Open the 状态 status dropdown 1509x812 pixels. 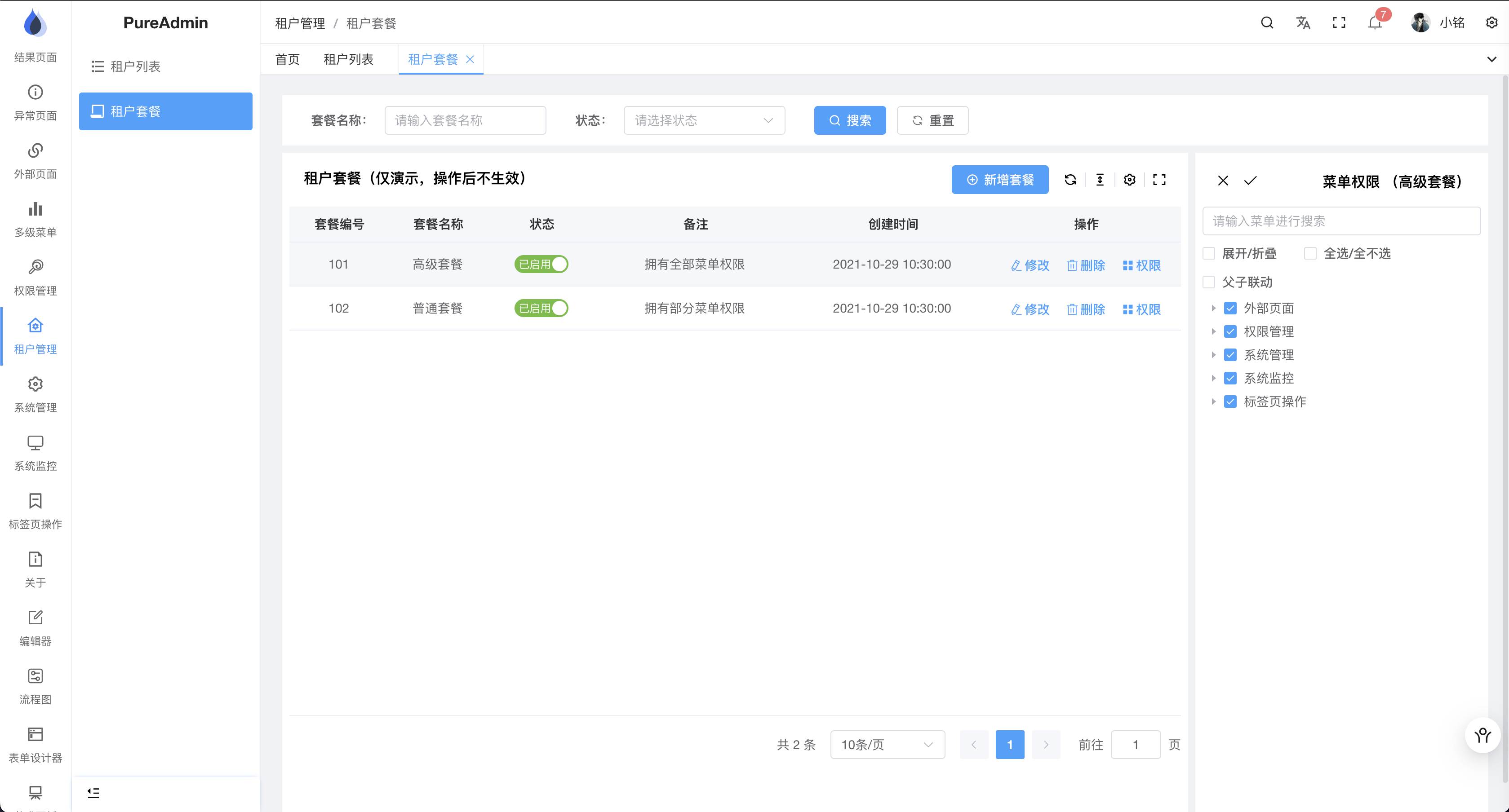click(x=704, y=121)
